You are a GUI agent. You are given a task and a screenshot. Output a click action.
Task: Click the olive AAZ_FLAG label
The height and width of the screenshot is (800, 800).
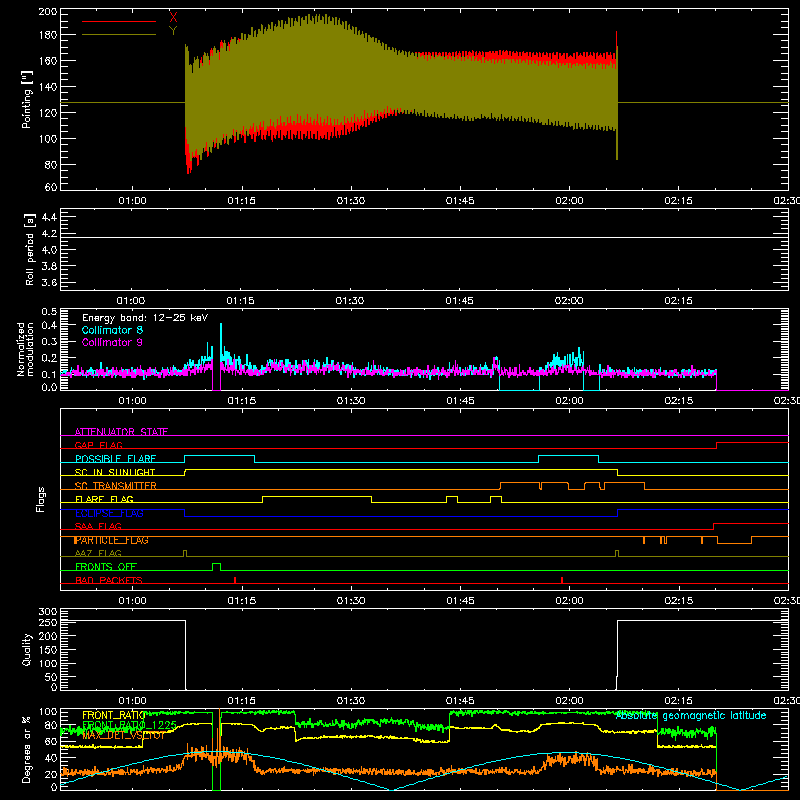[98, 553]
